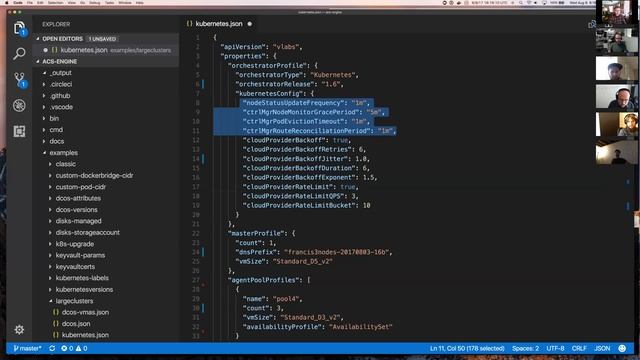The width and height of the screenshot is (640, 360).
Task: Open the errors and warnings count in status bar
Action: pyautogui.click(x=74, y=349)
